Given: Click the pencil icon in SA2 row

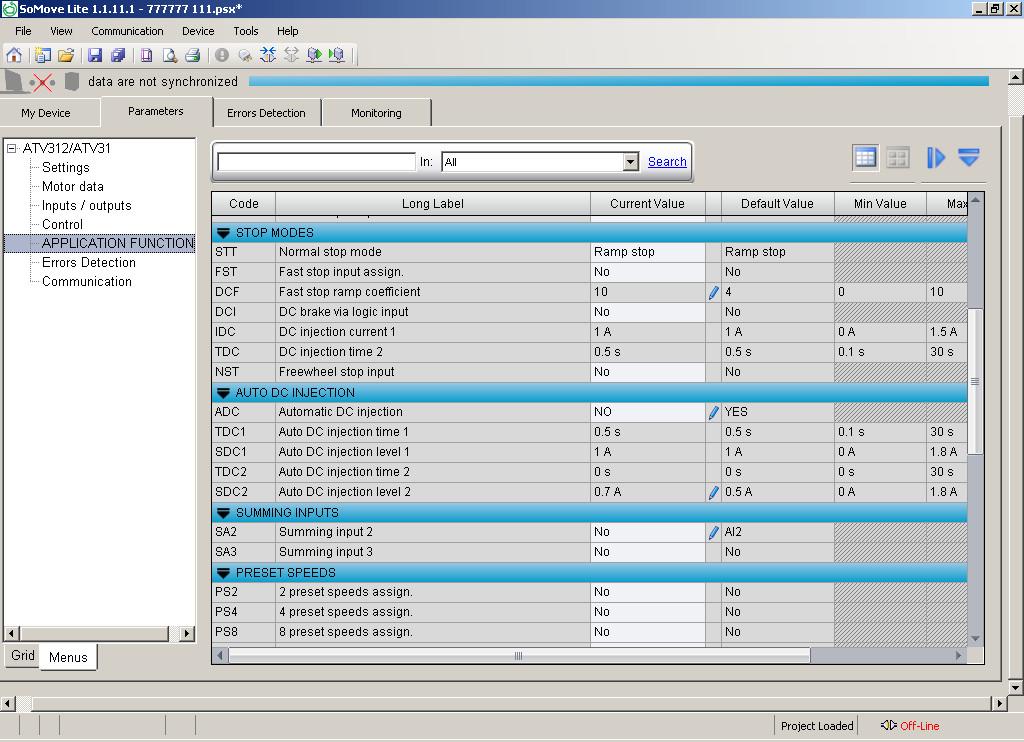Looking at the screenshot, I should coord(713,532).
